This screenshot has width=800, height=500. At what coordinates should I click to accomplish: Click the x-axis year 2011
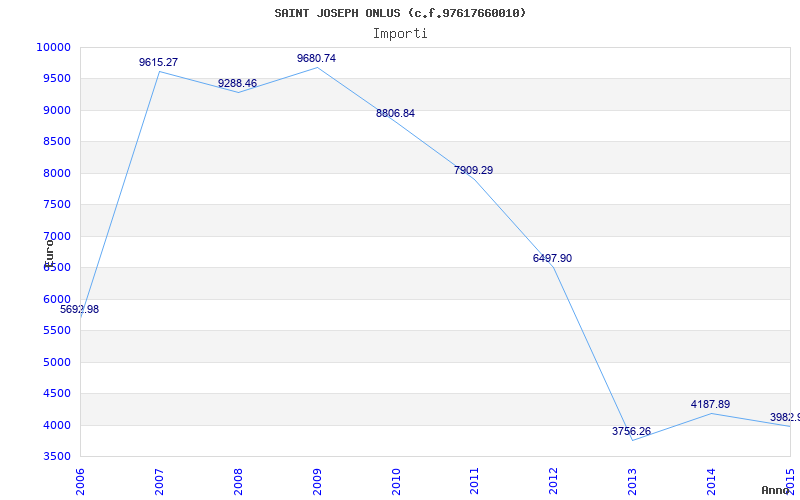coord(474,481)
